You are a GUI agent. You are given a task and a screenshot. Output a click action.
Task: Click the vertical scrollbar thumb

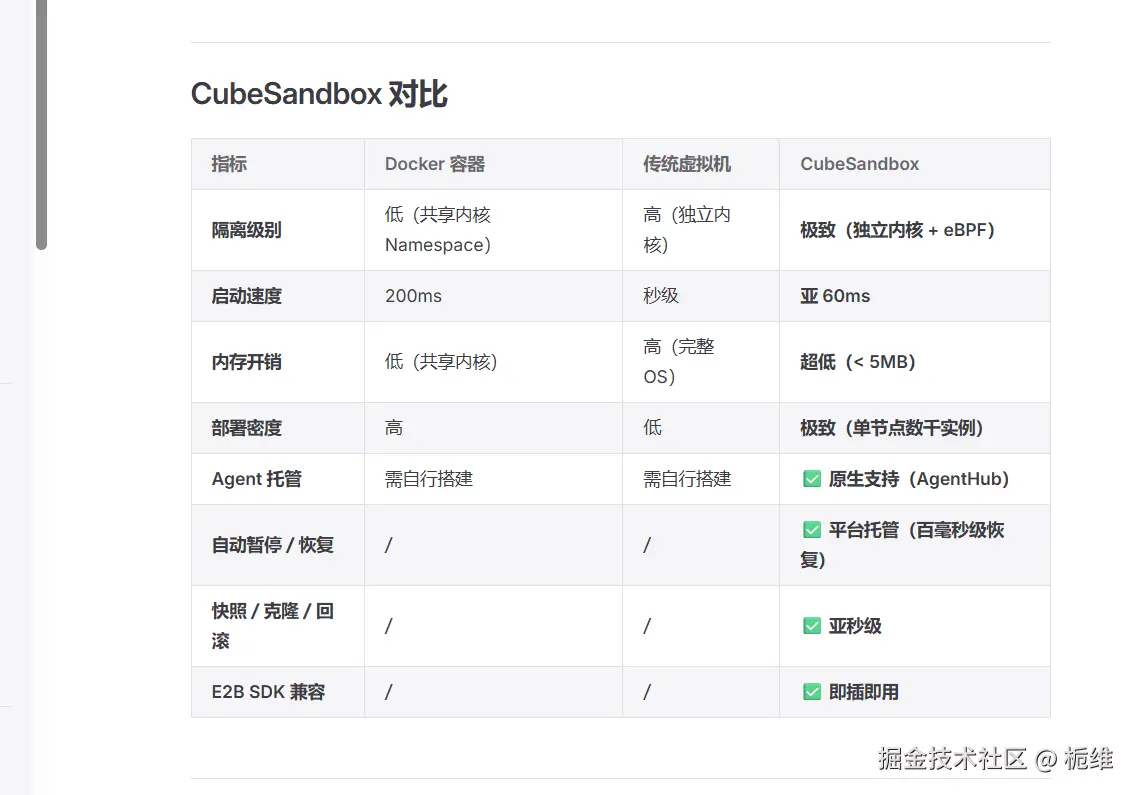pos(41,125)
